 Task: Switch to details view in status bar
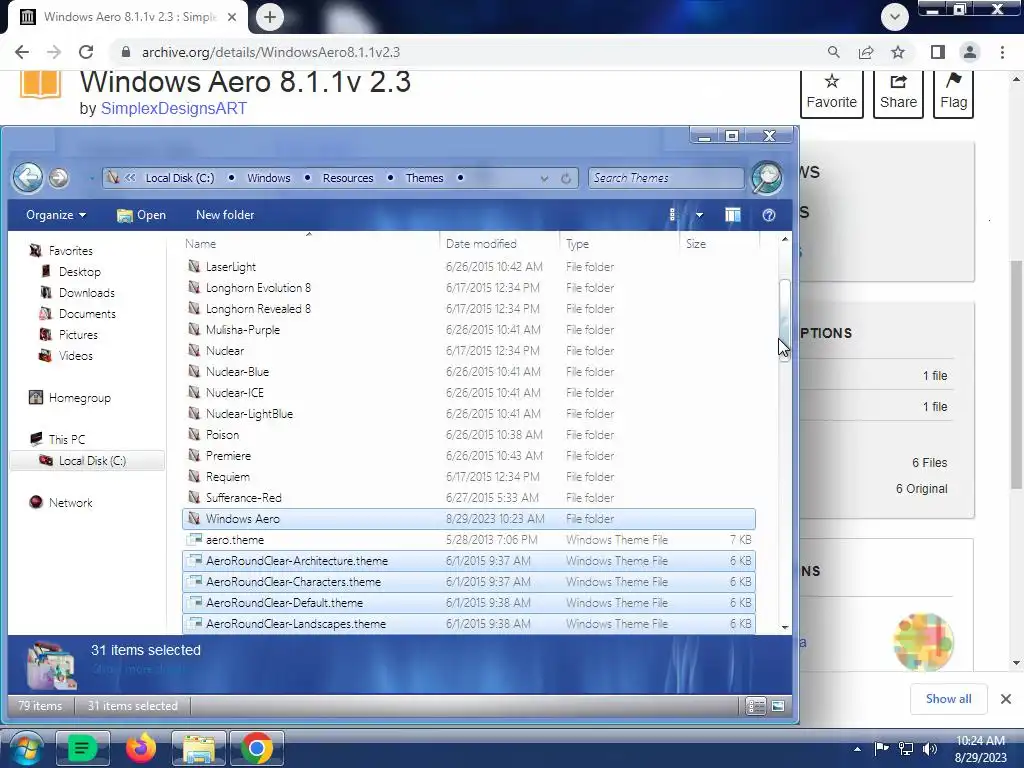pos(756,706)
